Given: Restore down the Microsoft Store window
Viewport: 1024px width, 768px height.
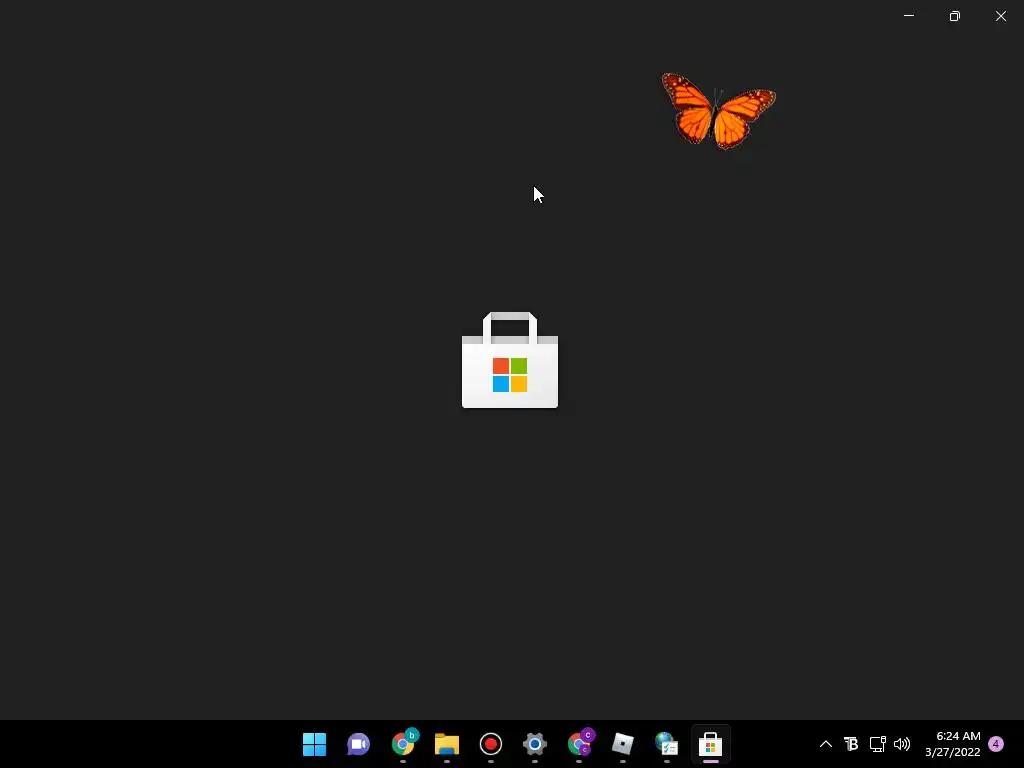Looking at the screenshot, I should (955, 16).
